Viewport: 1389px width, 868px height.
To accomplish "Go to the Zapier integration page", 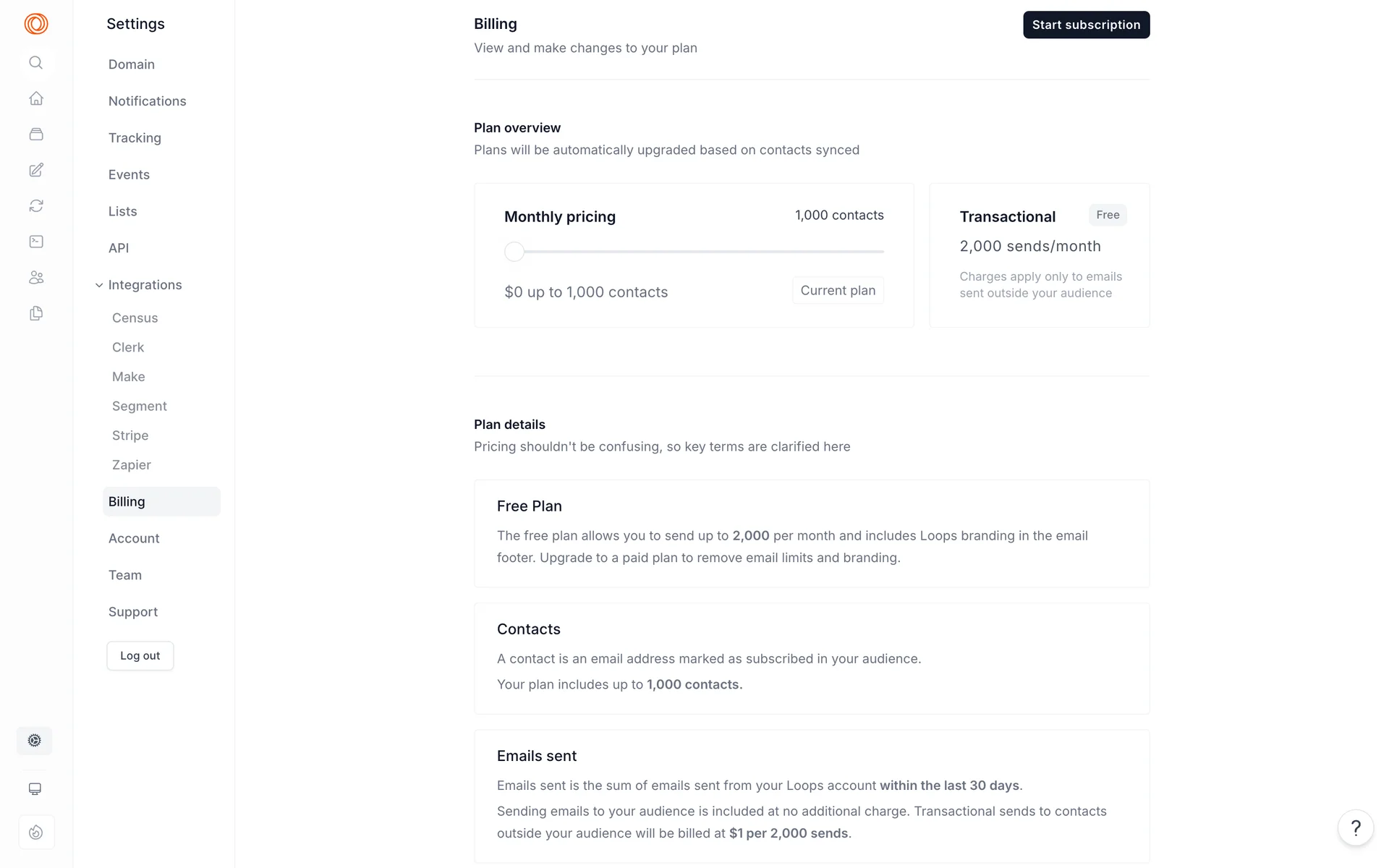I will [x=132, y=465].
